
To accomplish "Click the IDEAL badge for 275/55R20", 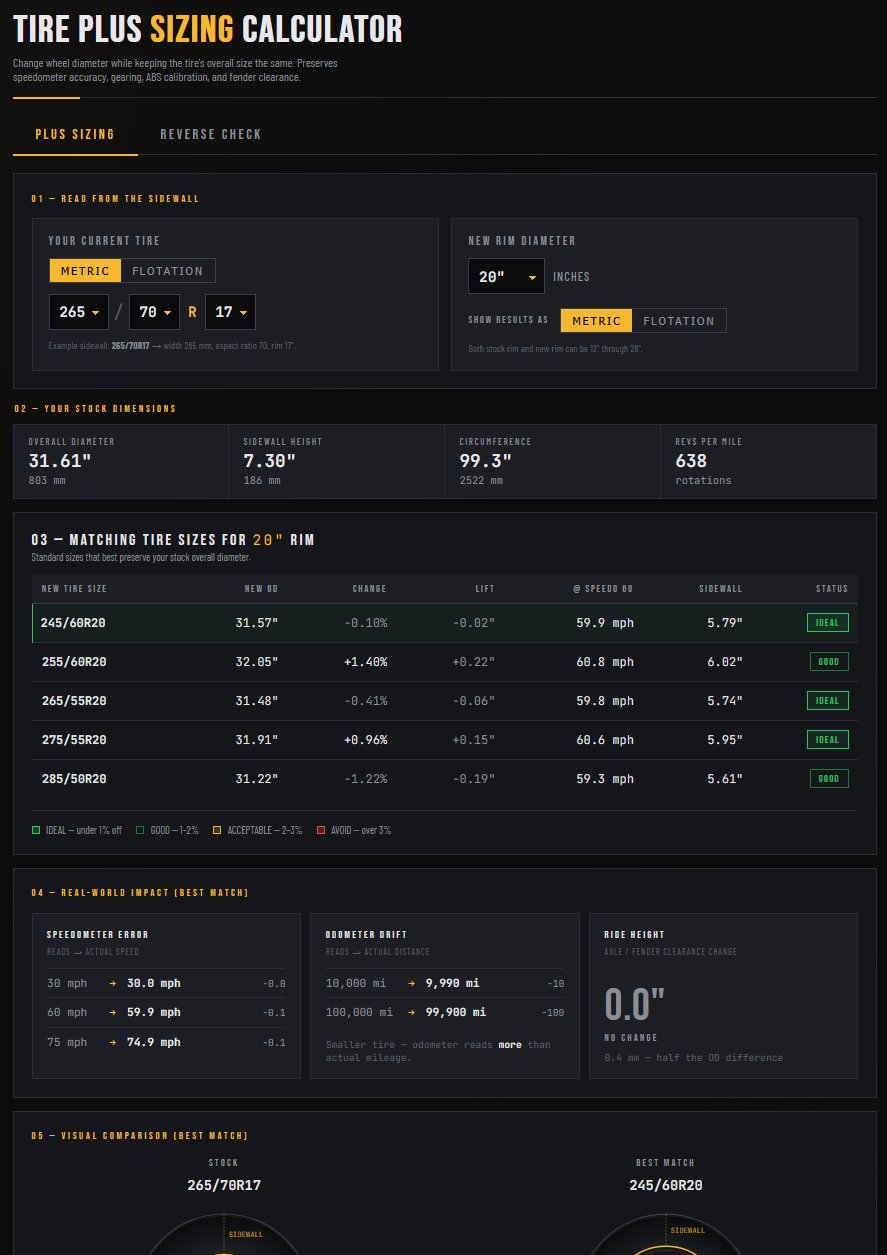I will 828,740.
